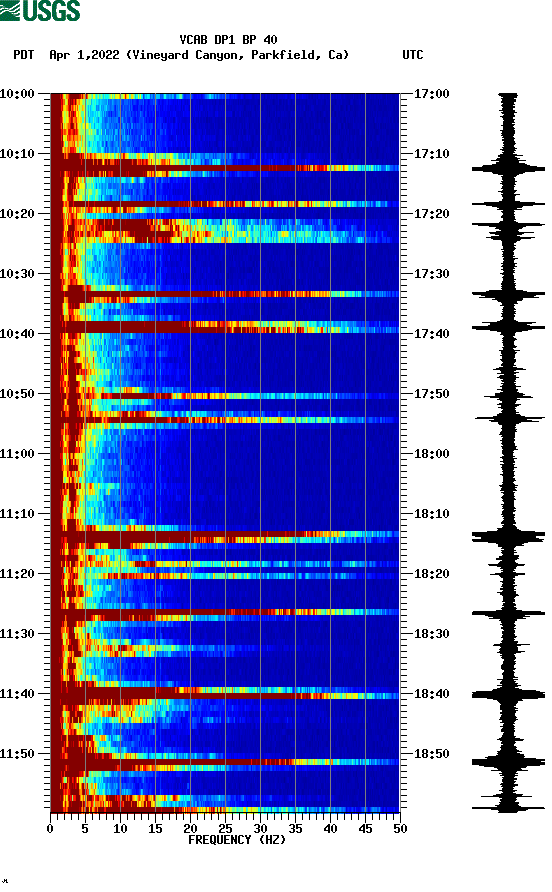Click the '15' frequency axis tick label
Screen dimensions: 552x892
[155, 828]
